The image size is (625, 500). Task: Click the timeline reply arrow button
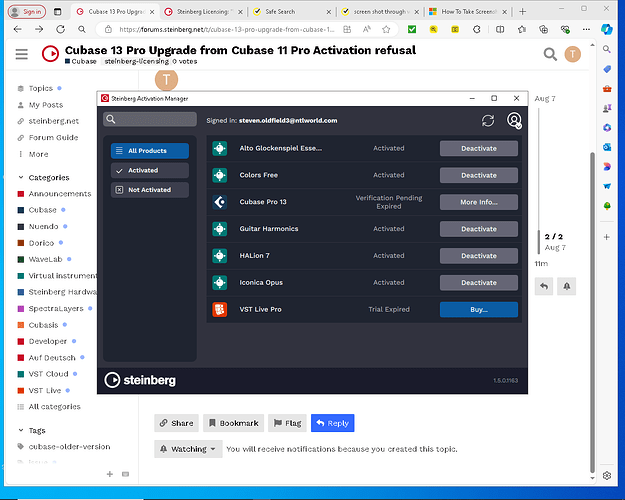544,286
